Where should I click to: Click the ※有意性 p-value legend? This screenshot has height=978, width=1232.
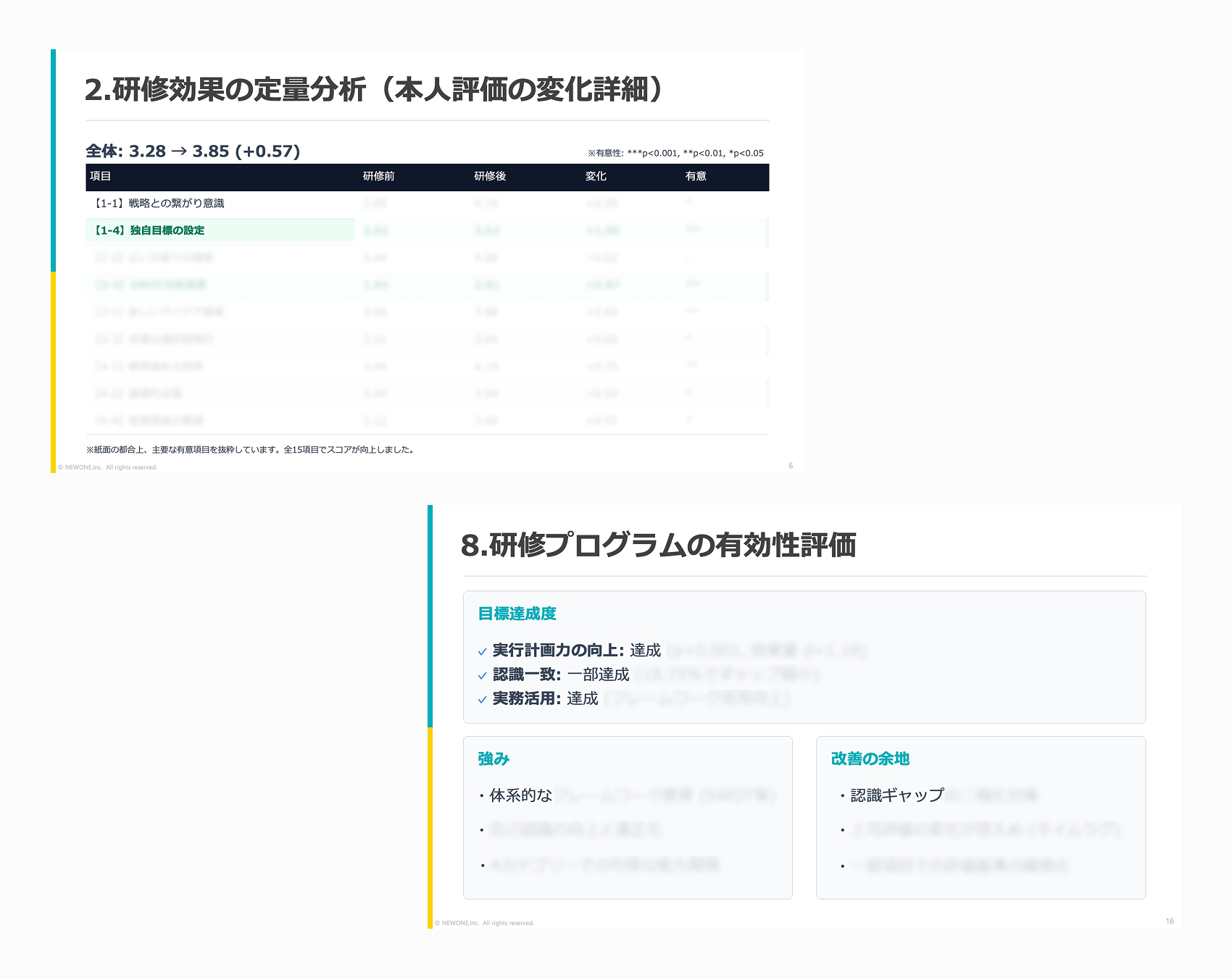(x=675, y=153)
